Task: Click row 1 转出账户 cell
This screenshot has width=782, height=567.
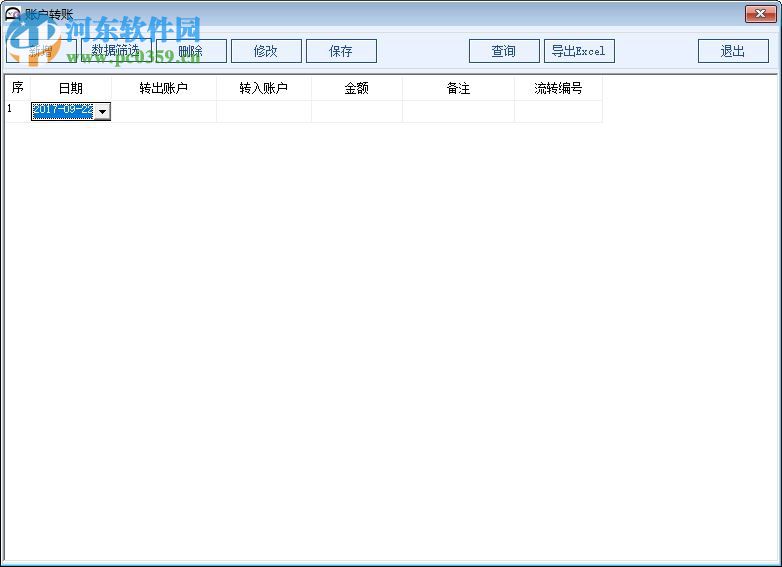Action: (x=164, y=111)
